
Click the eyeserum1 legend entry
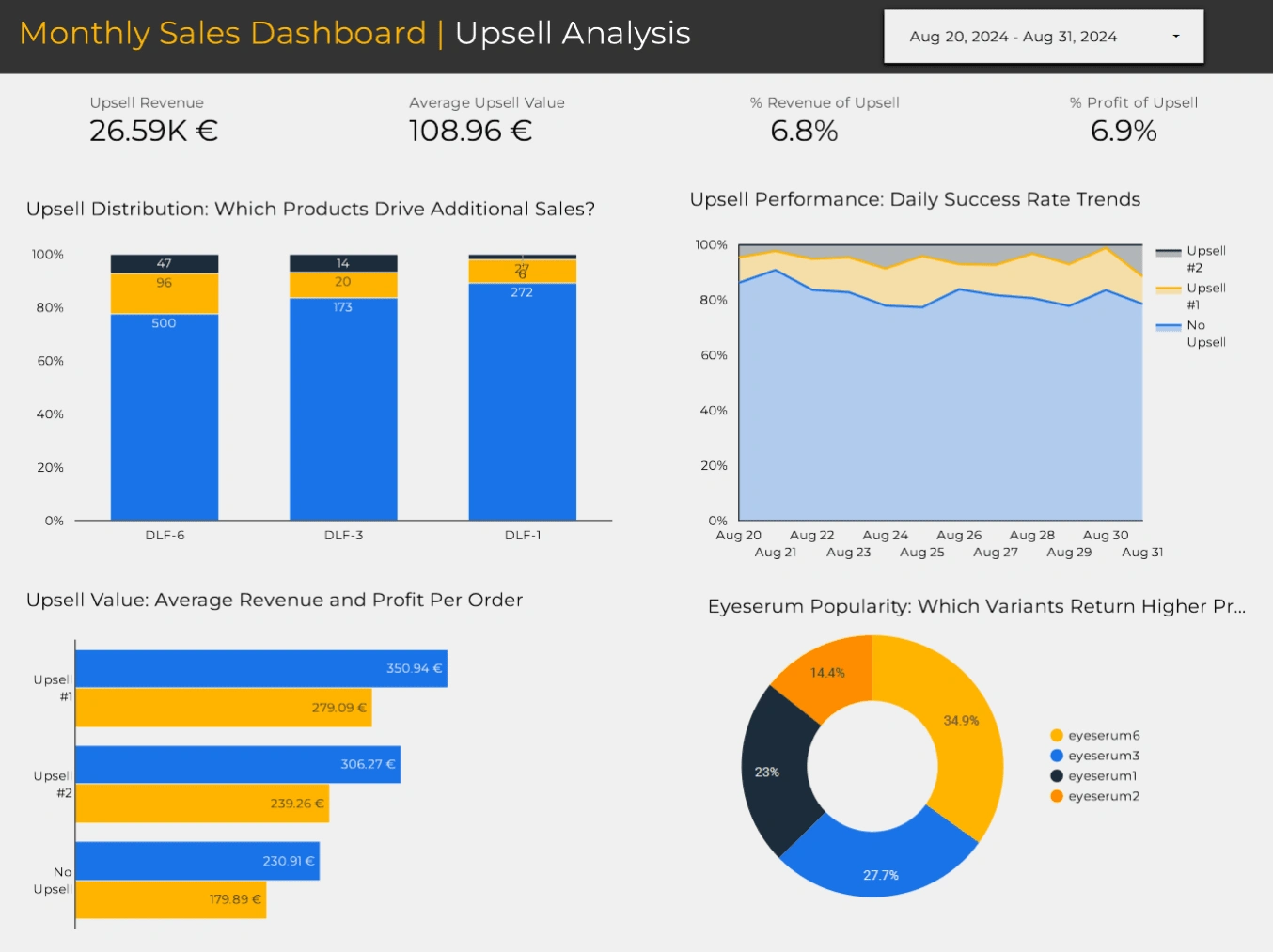(x=1093, y=776)
